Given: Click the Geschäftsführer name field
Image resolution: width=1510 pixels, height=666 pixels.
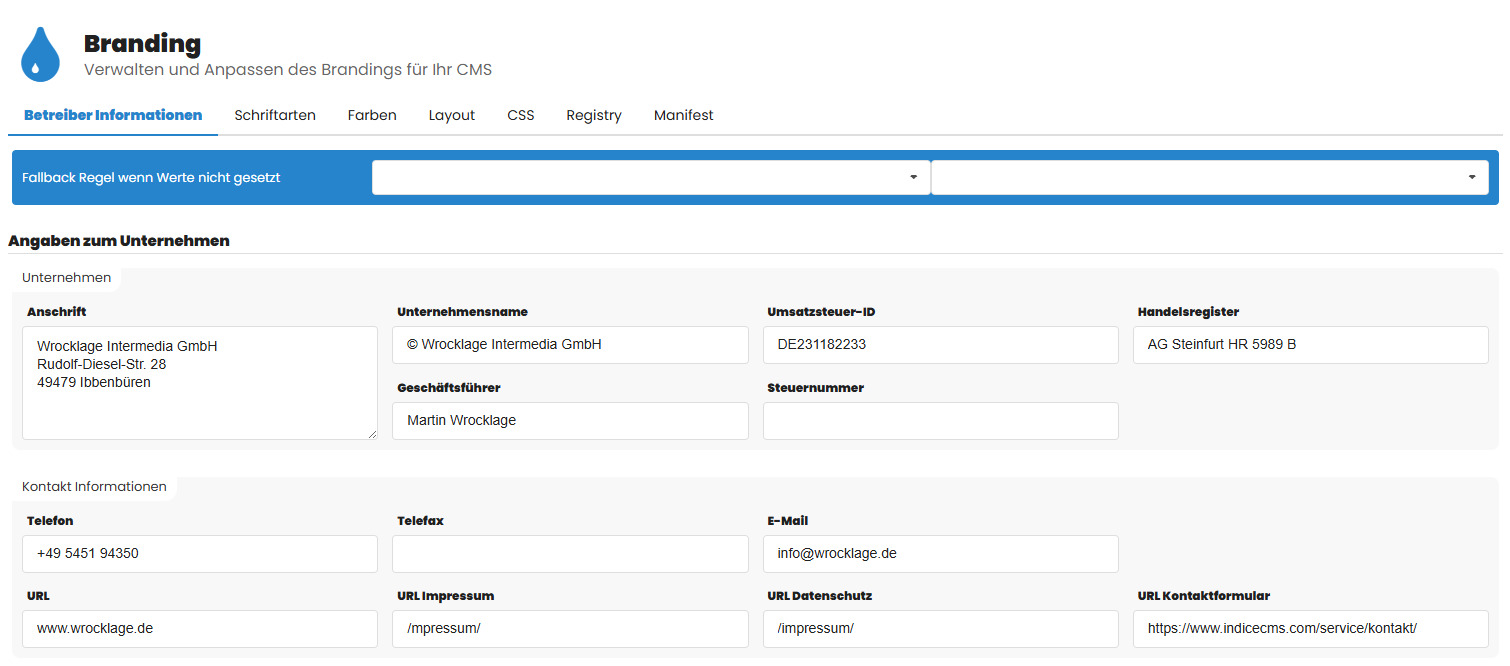Looking at the screenshot, I should tap(570, 421).
